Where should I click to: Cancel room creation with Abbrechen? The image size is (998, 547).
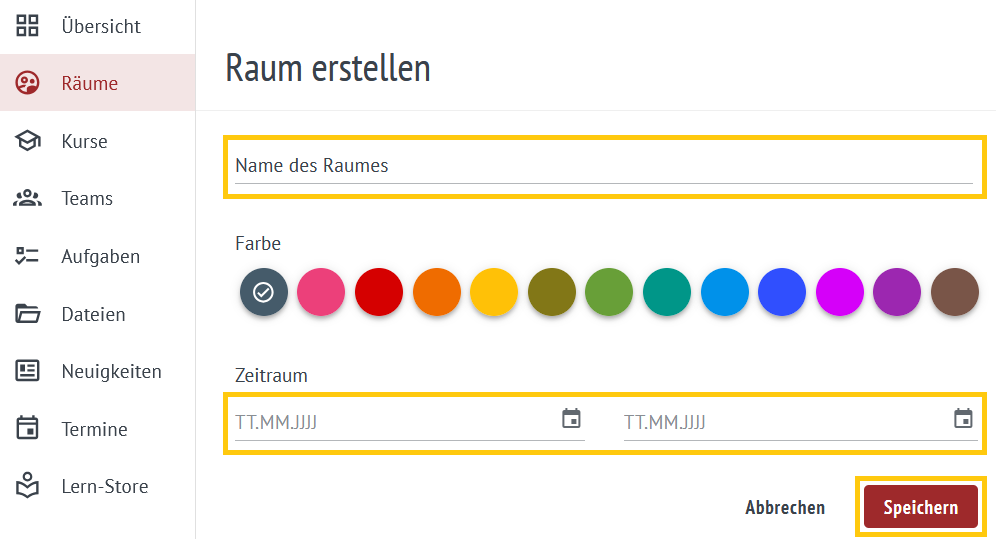[785, 508]
